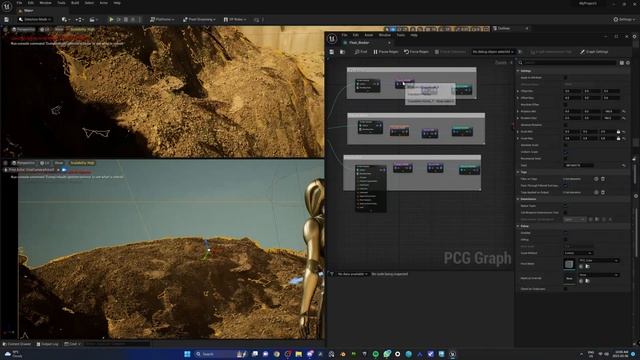
Task: Click the filter icon below the PCG graph
Action: point(332,274)
